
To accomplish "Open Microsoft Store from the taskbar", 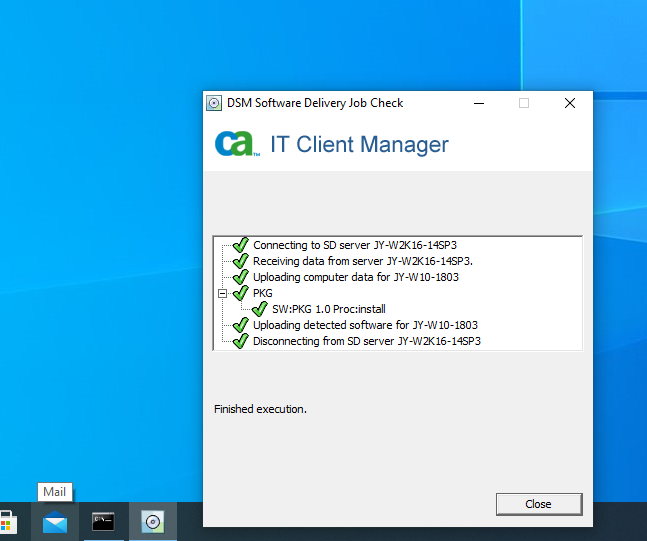I will click(x=7, y=522).
